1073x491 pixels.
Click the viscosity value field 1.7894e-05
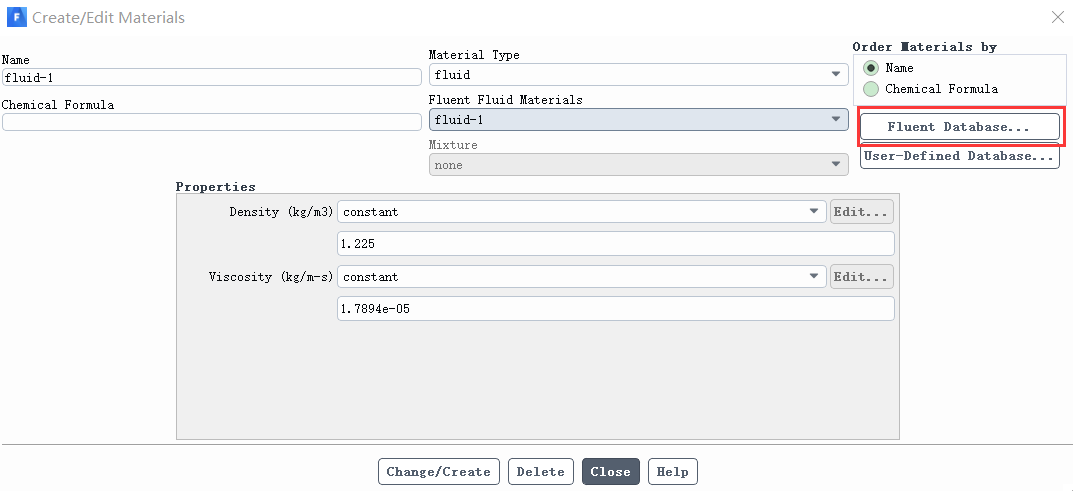(616, 308)
